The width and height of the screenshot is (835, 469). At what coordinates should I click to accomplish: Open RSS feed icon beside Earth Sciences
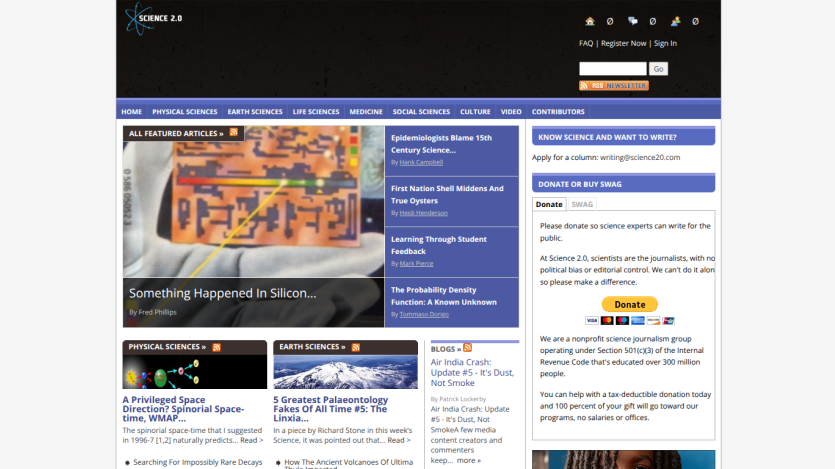click(356, 347)
